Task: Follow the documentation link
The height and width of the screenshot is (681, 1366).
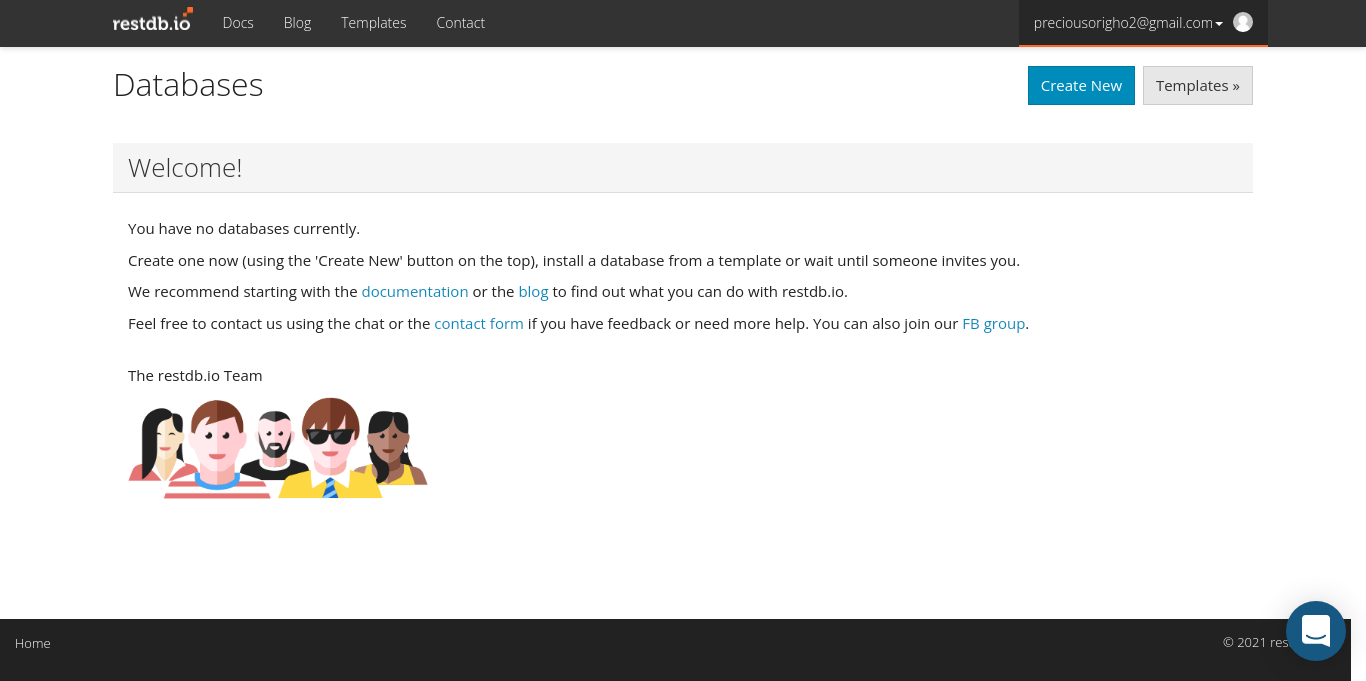Action: coord(415,292)
